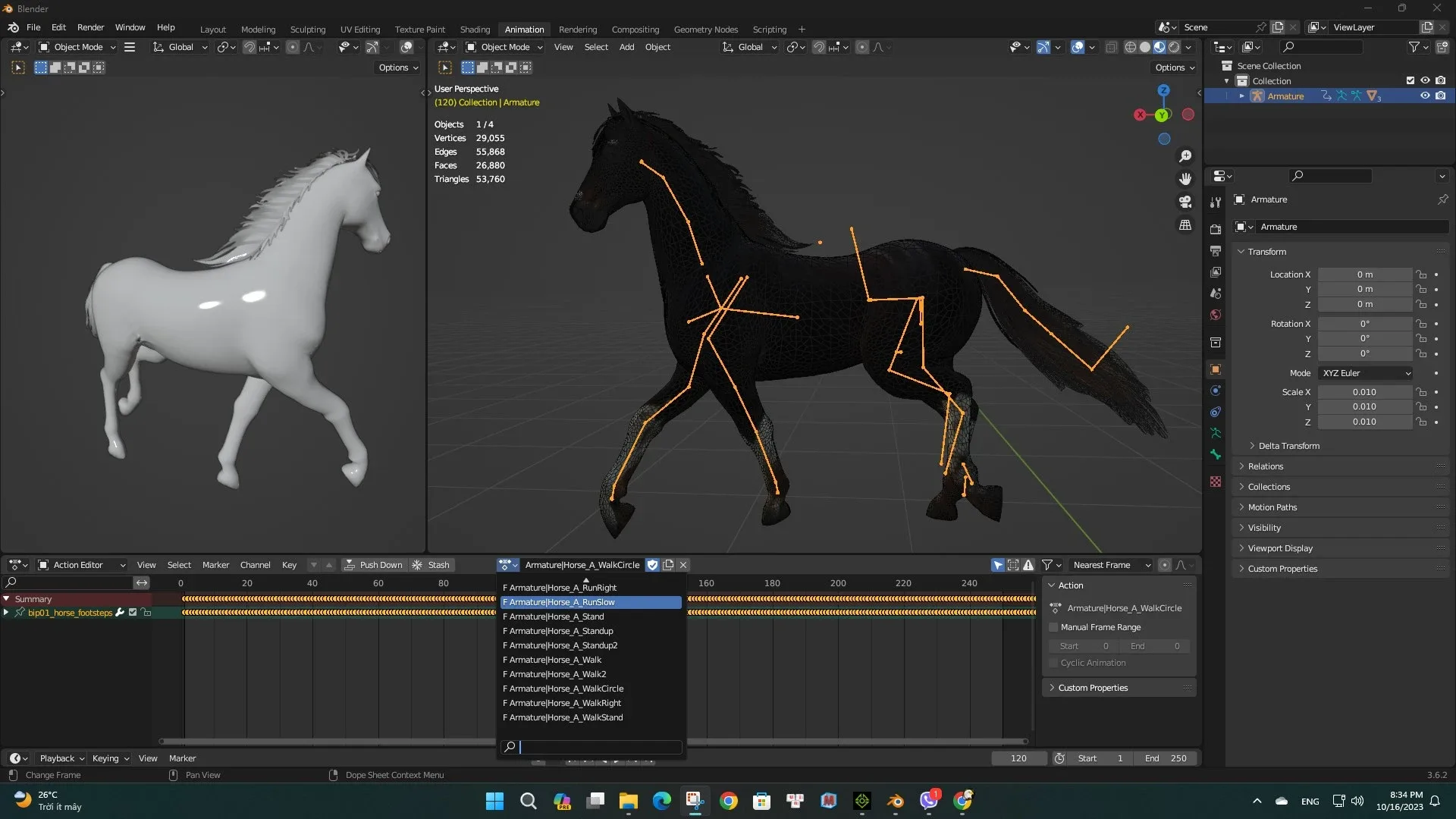This screenshot has width=1456, height=819.
Task: Create new action copy icon
Action: click(668, 565)
